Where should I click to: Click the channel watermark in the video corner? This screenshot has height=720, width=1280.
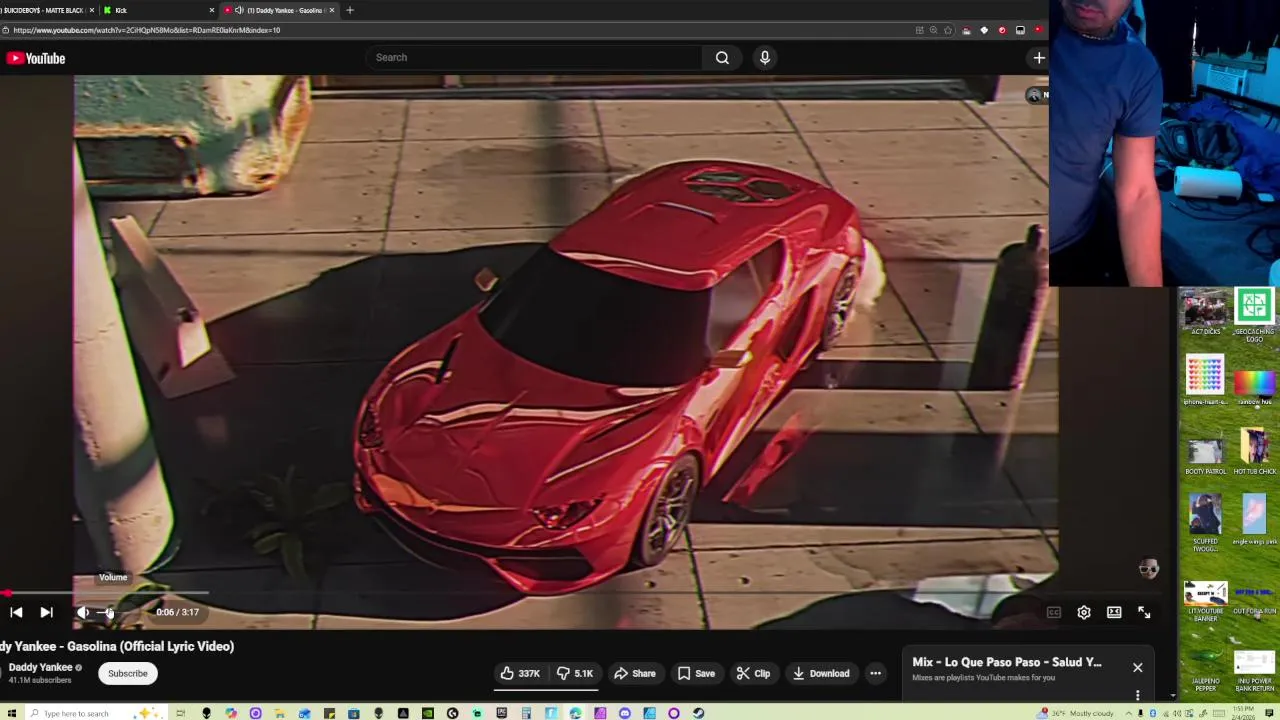tap(1148, 569)
